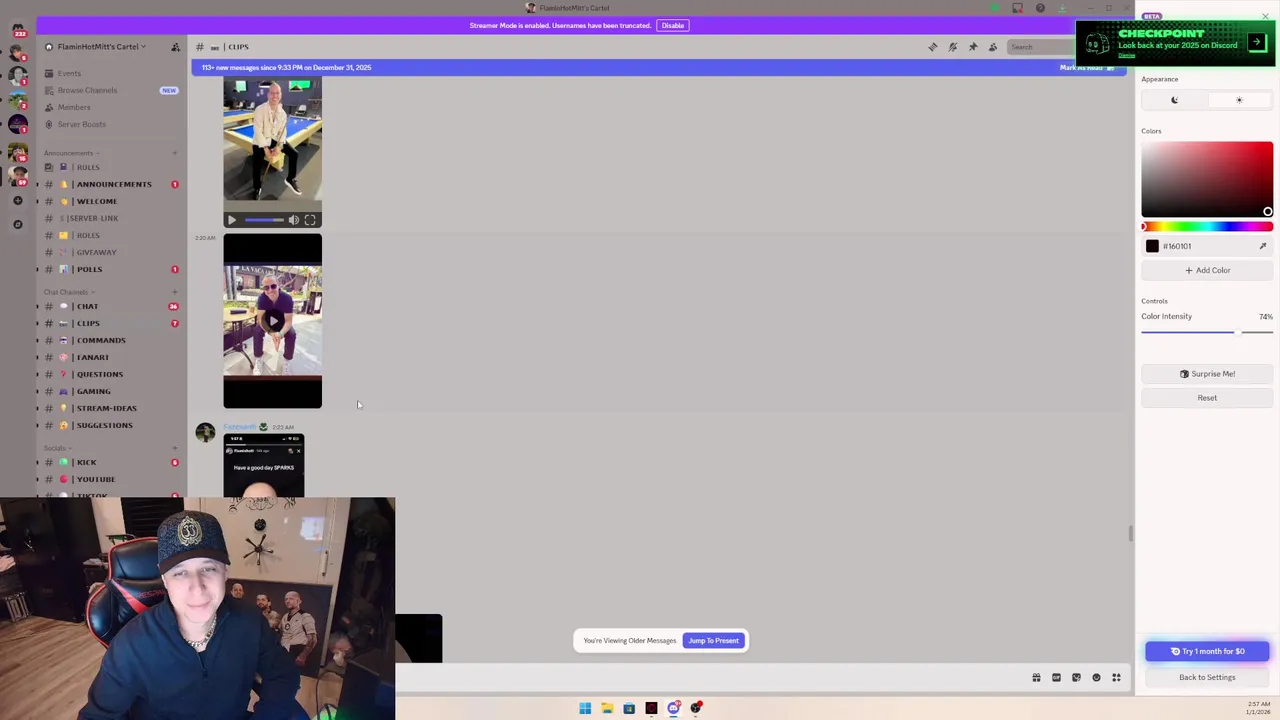Click the eyedropper icon next to #160101
This screenshot has height=720, width=1280.
click(x=1263, y=246)
